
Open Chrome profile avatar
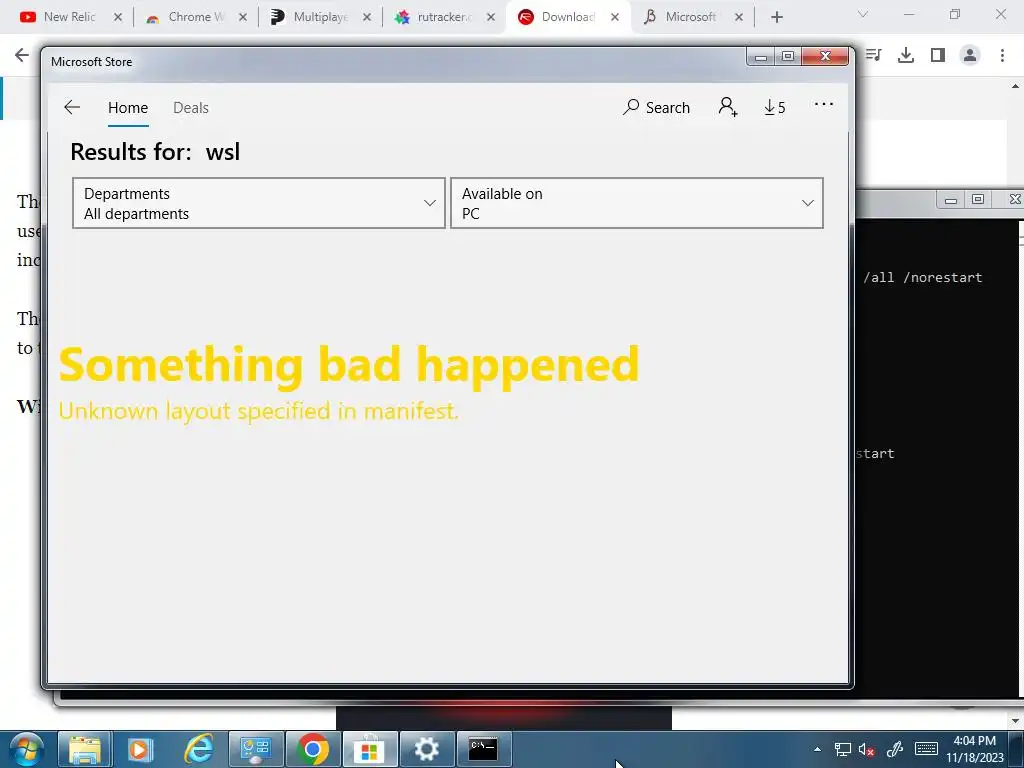tap(970, 55)
